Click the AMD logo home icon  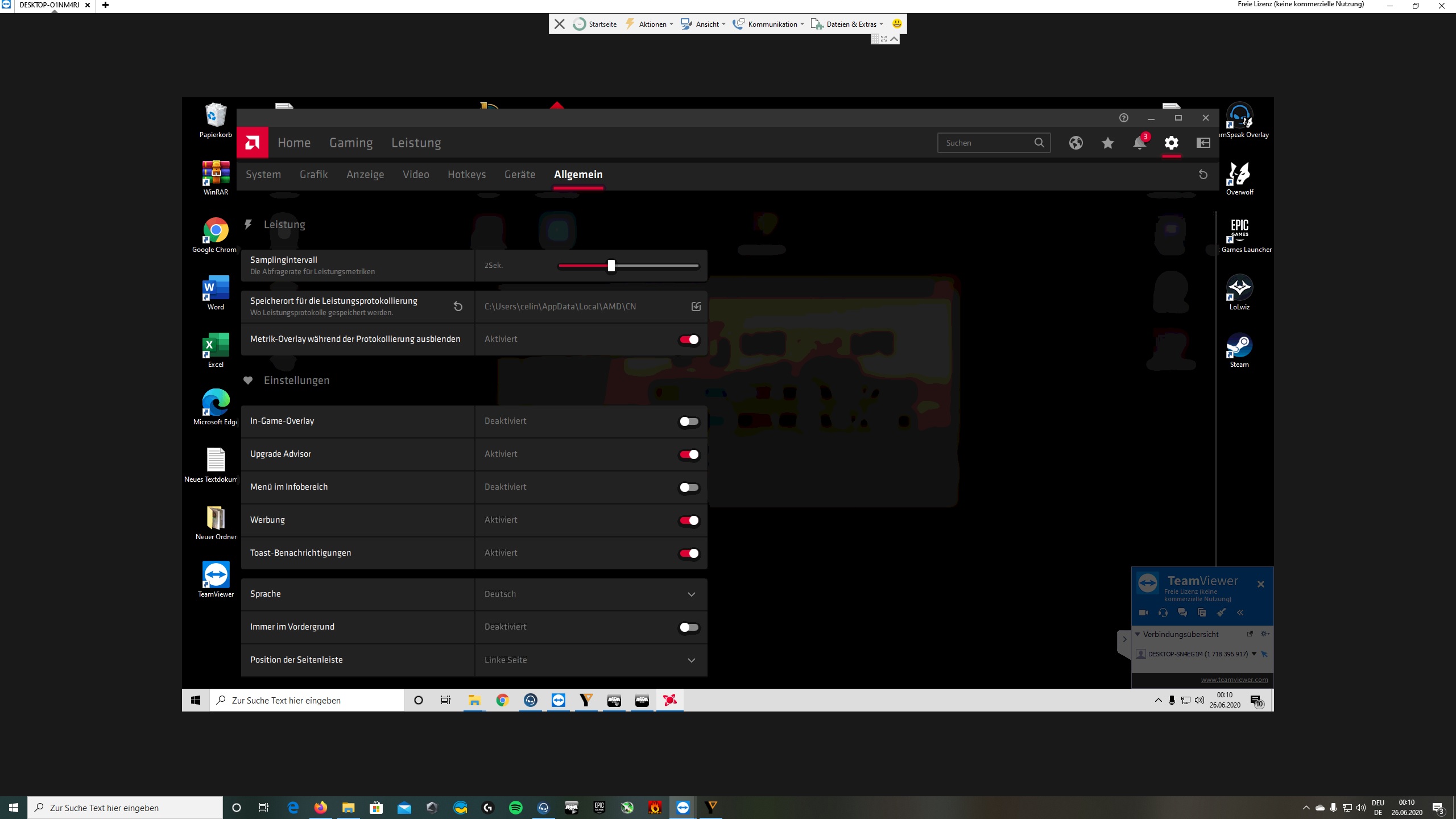pyautogui.click(x=252, y=143)
